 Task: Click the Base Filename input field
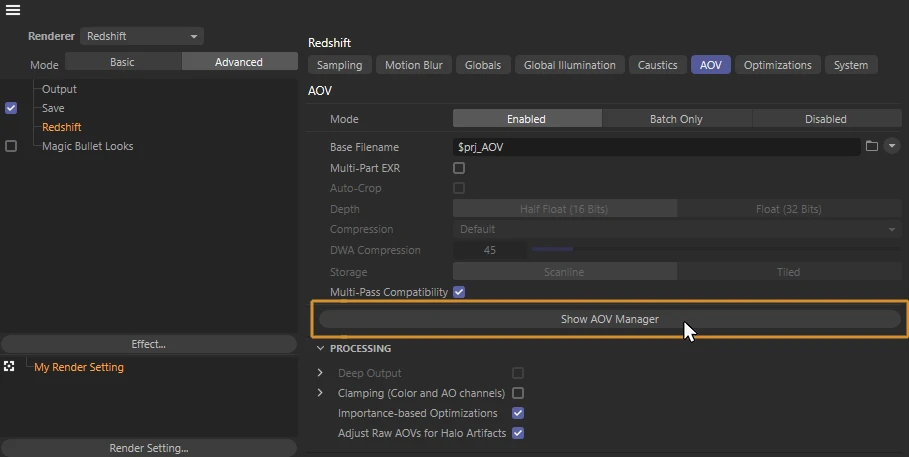(x=656, y=147)
